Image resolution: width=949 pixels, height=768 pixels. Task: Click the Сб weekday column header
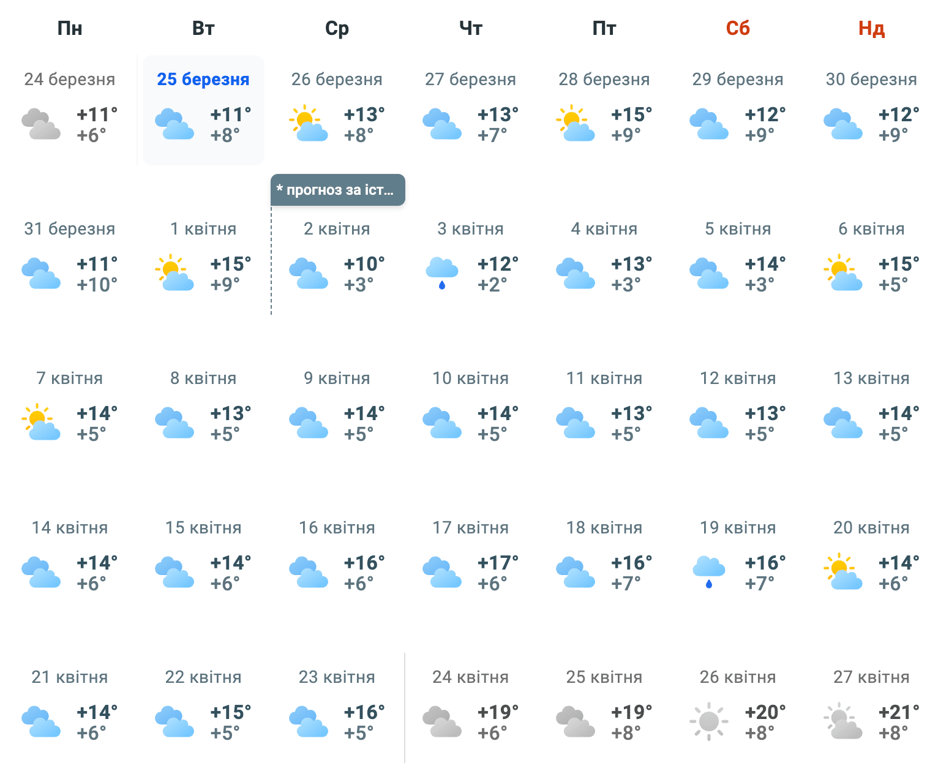click(738, 29)
